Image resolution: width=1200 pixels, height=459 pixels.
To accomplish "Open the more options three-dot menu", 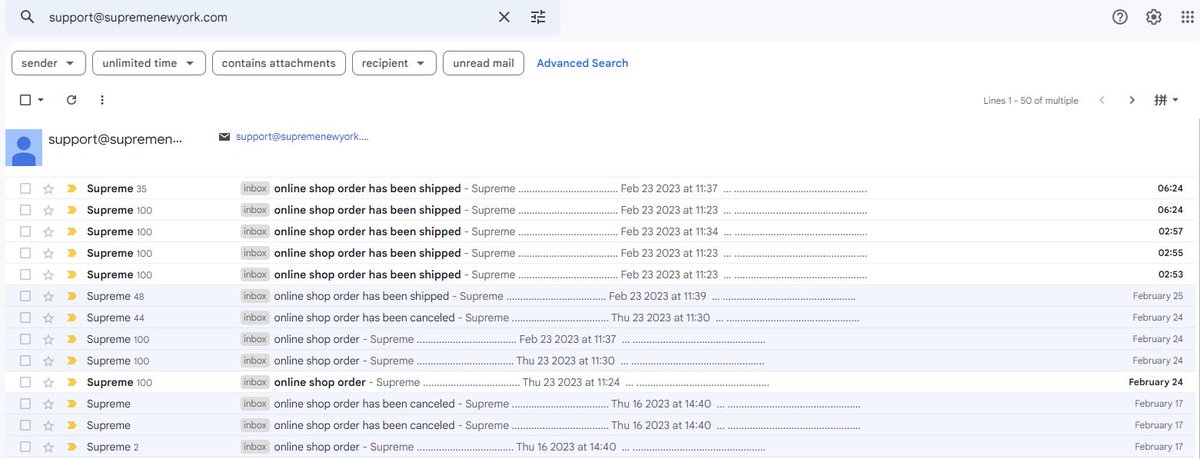I will pos(102,100).
